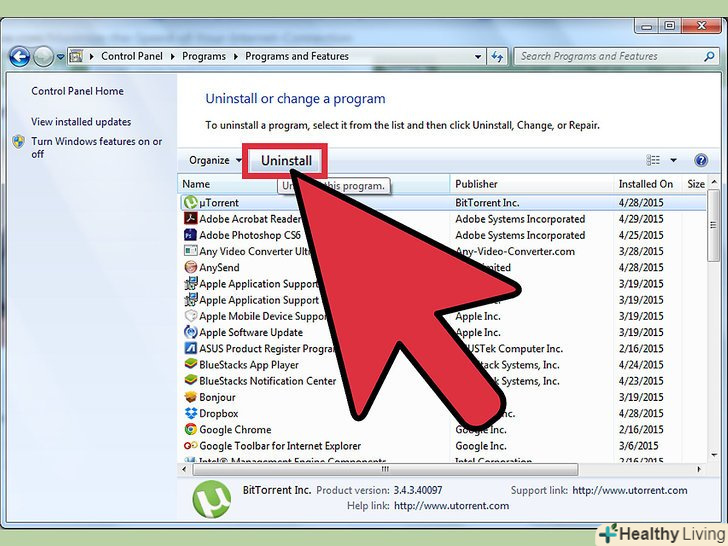Open the Organize menu
The width and height of the screenshot is (728, 546).
point(215,161)
